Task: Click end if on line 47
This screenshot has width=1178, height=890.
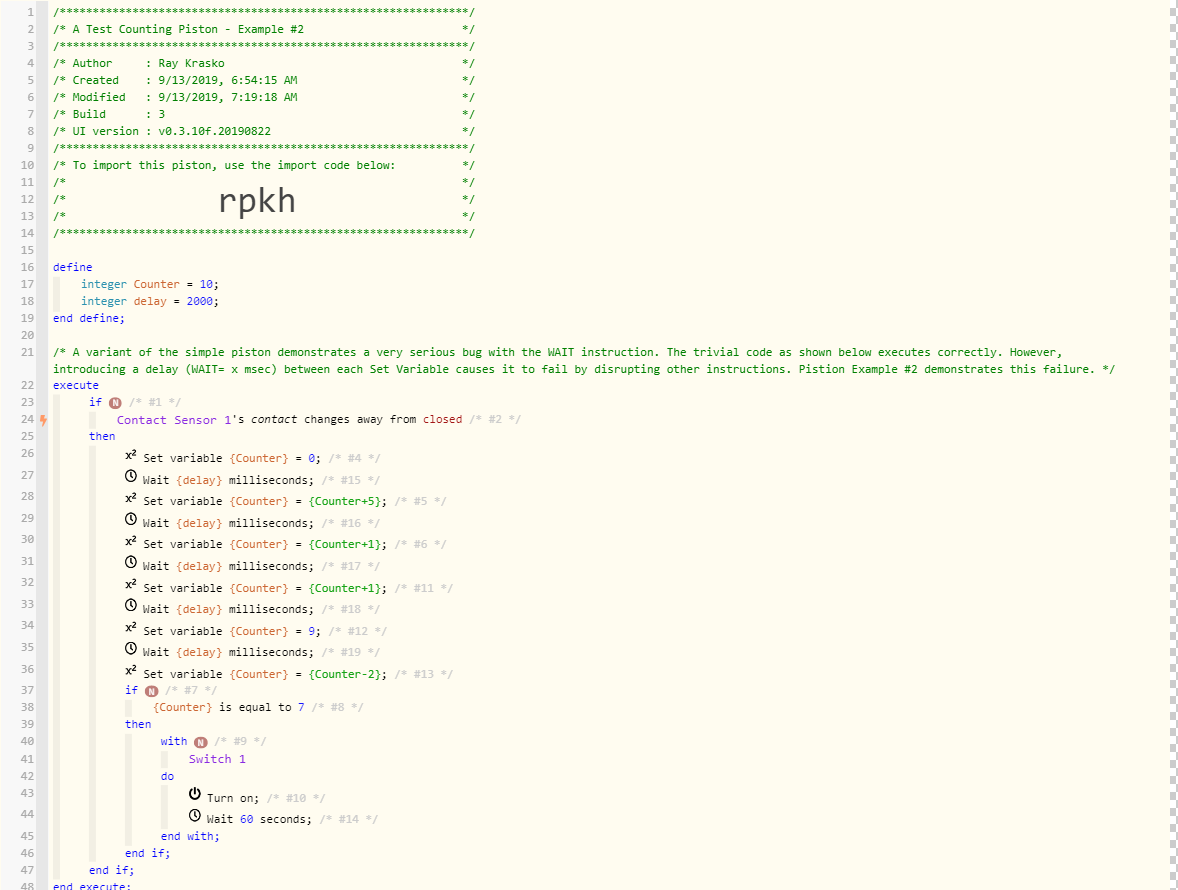Action: point(112,870)
